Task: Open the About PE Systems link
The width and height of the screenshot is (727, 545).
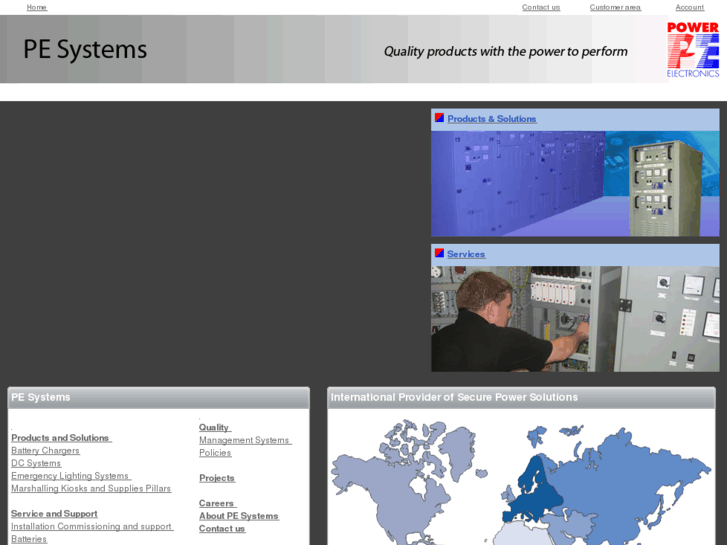Action: coord(239,516)
